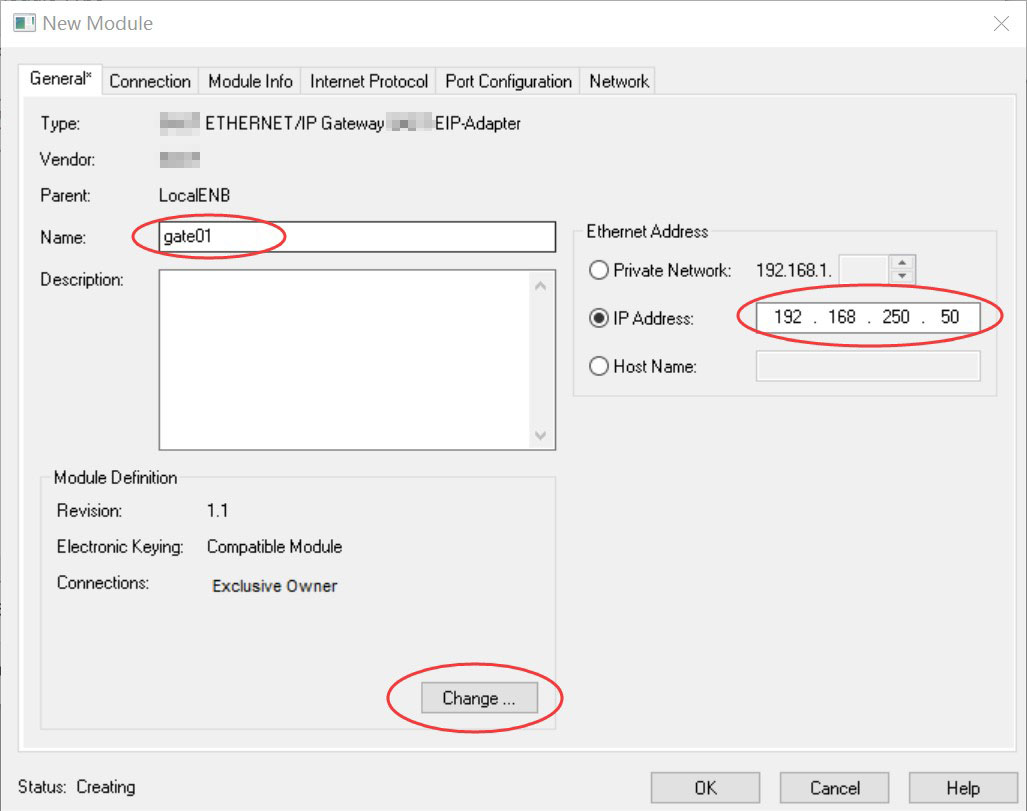
Task: Switch to the Network tab
Action: pyautogui.click(x=619, y=81)
